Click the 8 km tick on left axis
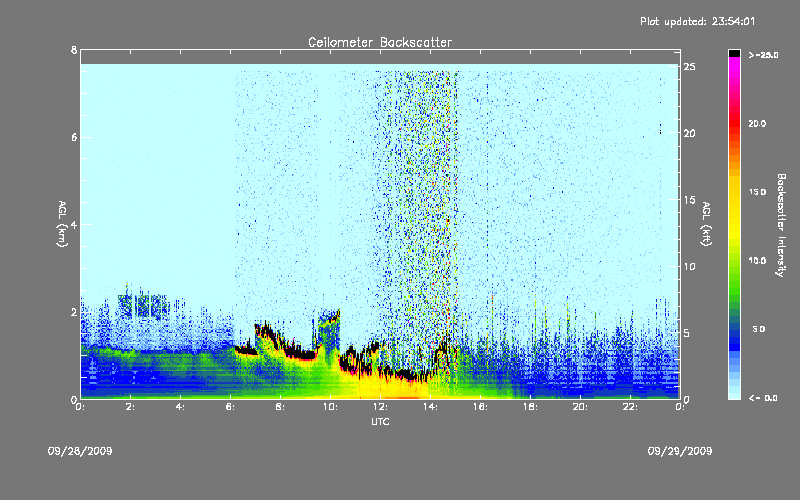The height and width of the screenshot is (500, 800). (x=74, y=50)
